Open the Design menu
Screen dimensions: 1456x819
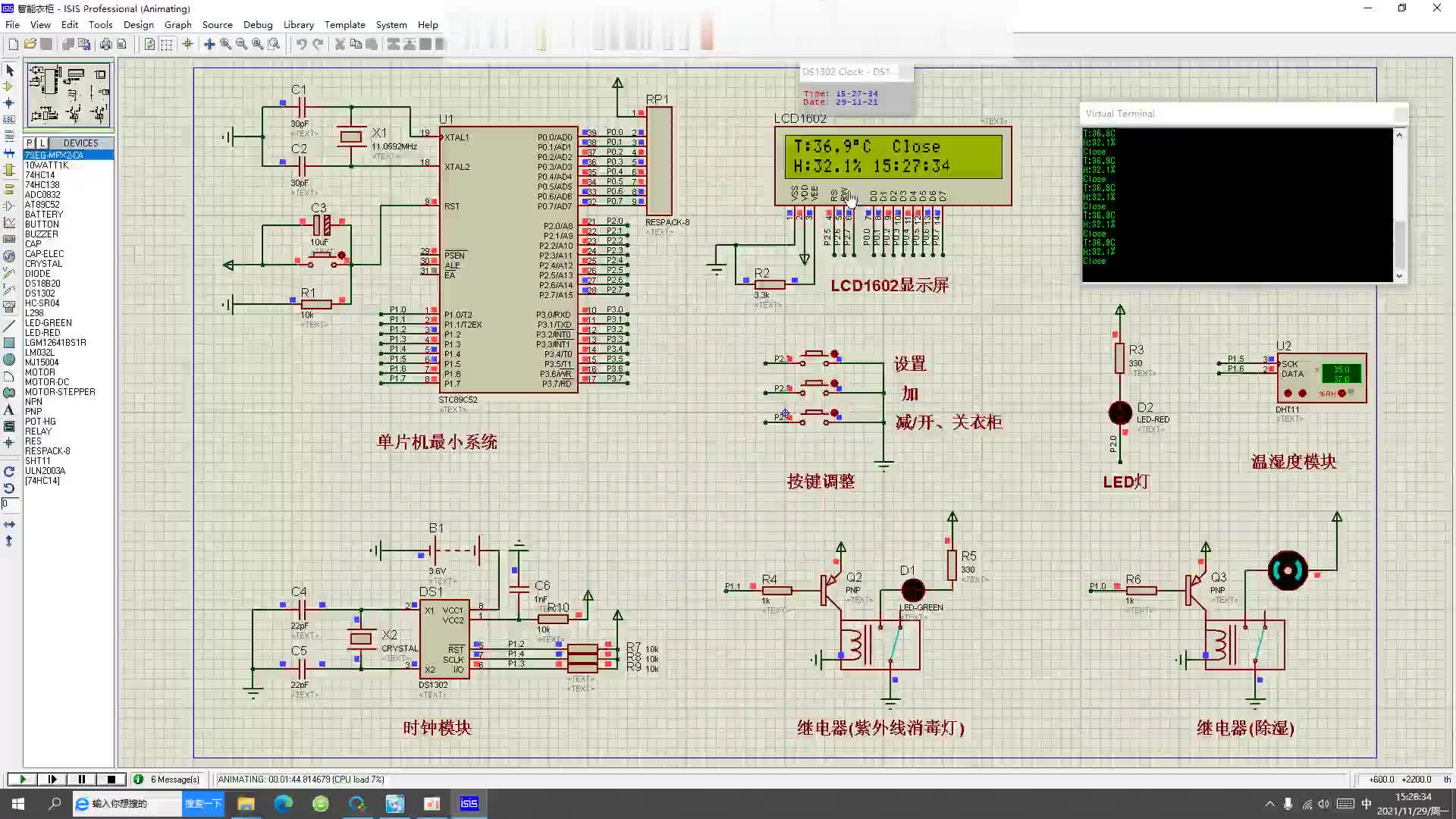[139, 24]
